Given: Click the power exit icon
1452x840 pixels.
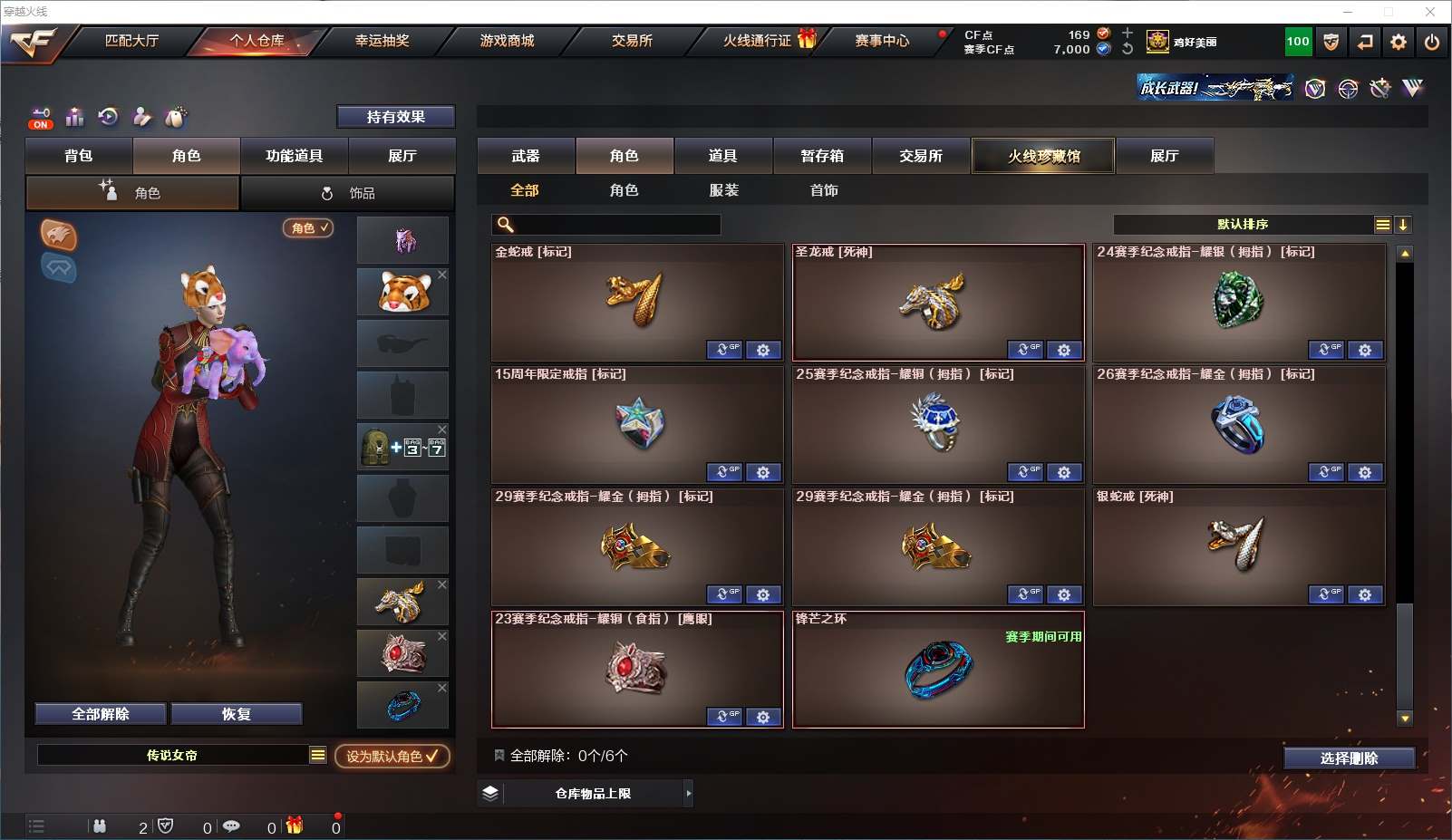Looking at the screenshot, I should 1432,42.
